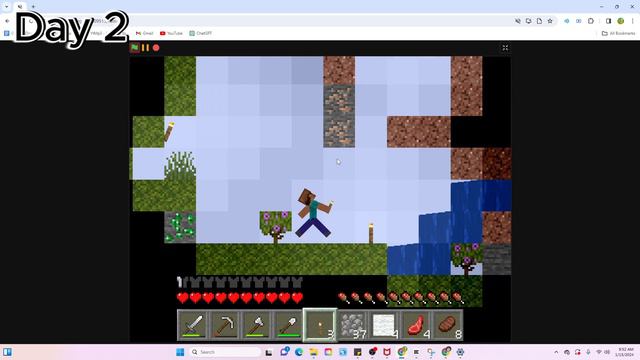
Task: Open the Gmail bookmark
Action: click(x=144, y=33)
